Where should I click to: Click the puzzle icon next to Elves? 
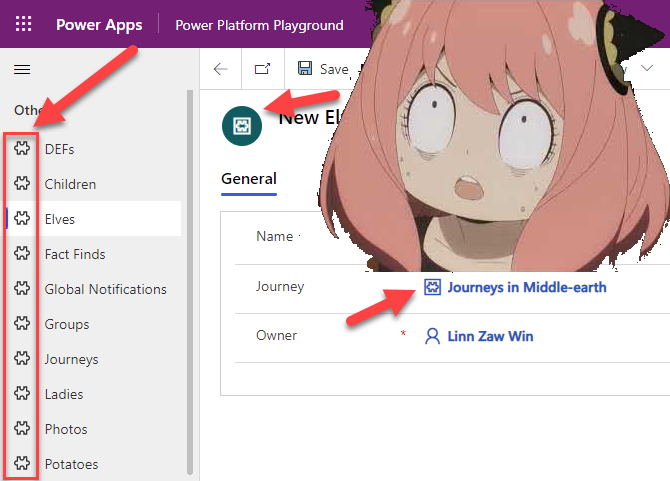pos(22,219)
